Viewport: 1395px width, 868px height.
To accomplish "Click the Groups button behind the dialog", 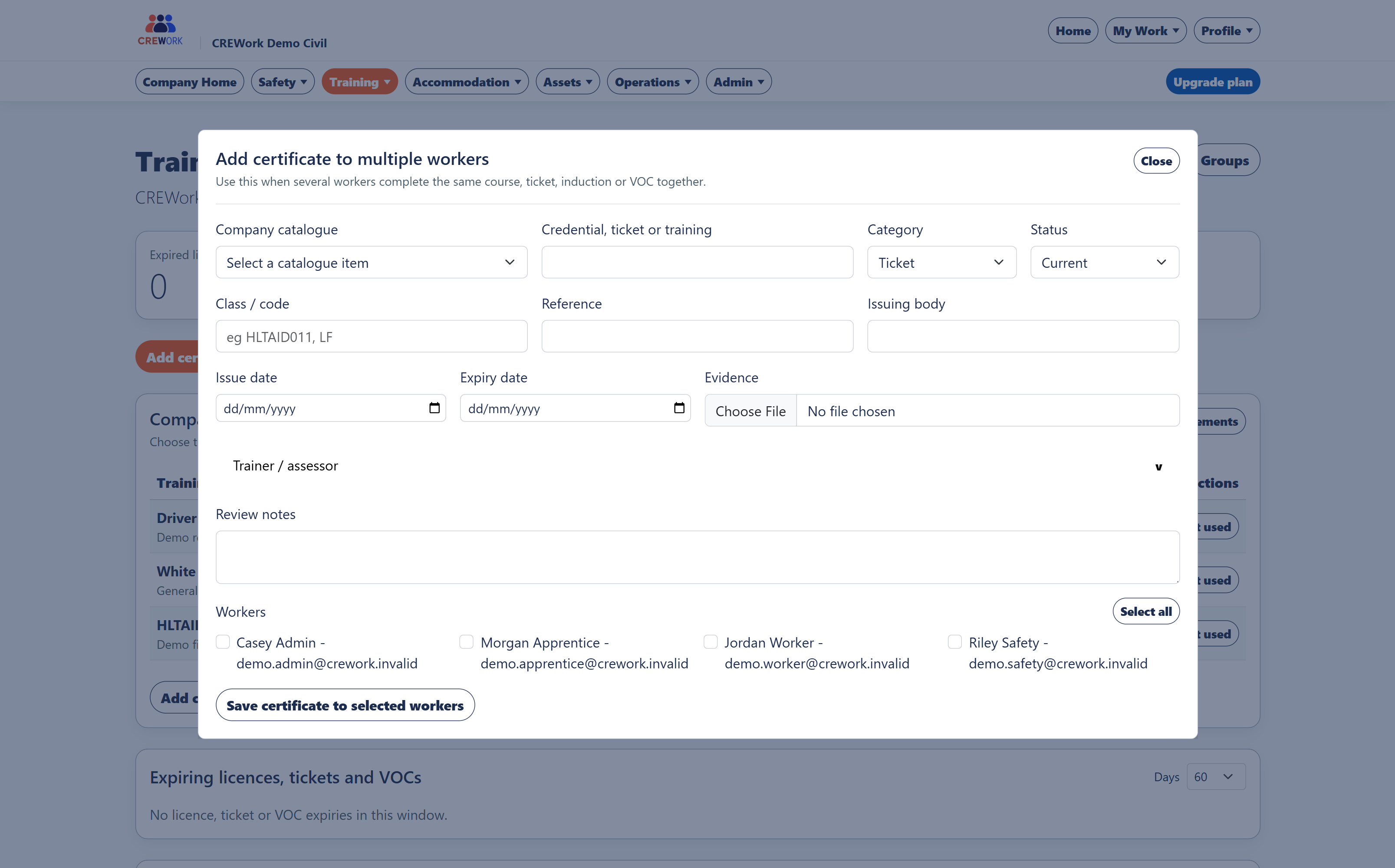I will (x=1228, y=161).
